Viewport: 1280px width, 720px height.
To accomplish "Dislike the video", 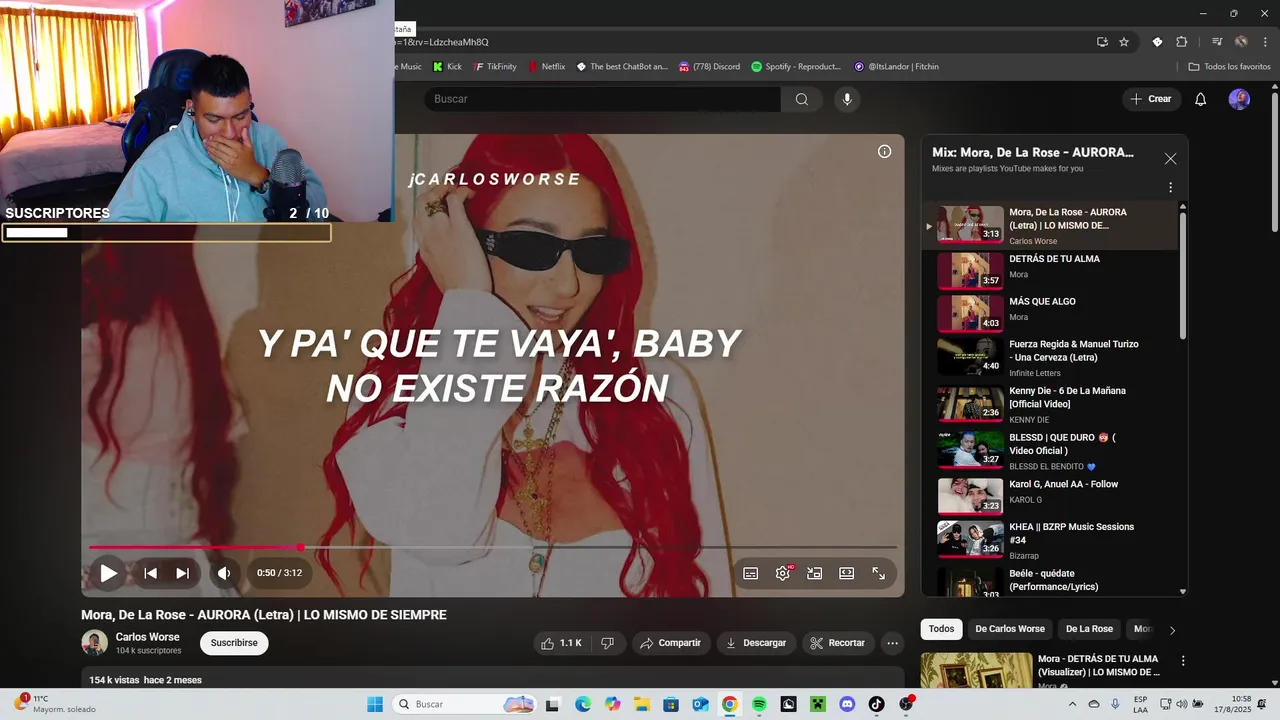I will [x=607, y=643].
